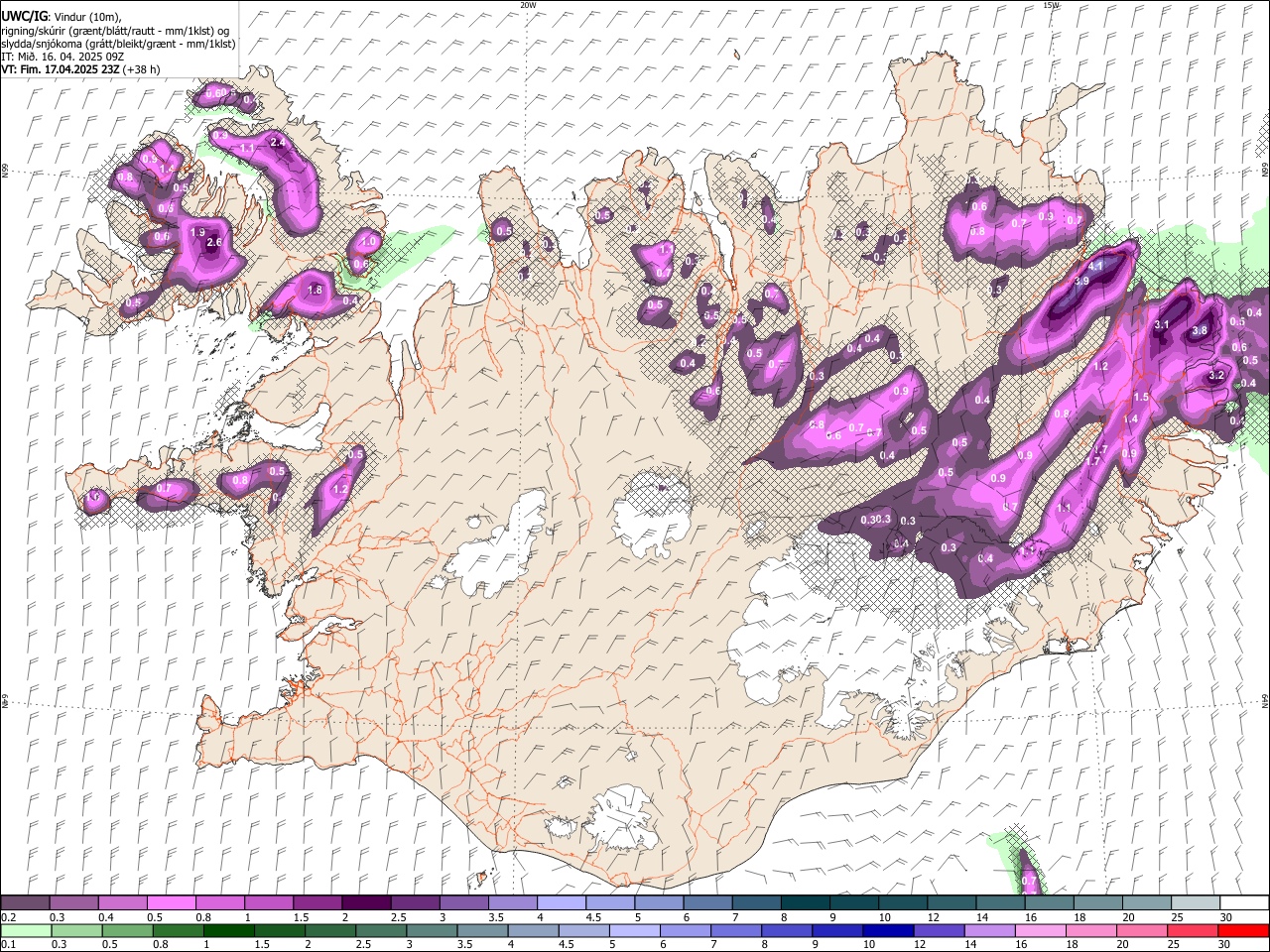
Task: Click the '30' label in the upper legend row
Action: pos(1226,917)
